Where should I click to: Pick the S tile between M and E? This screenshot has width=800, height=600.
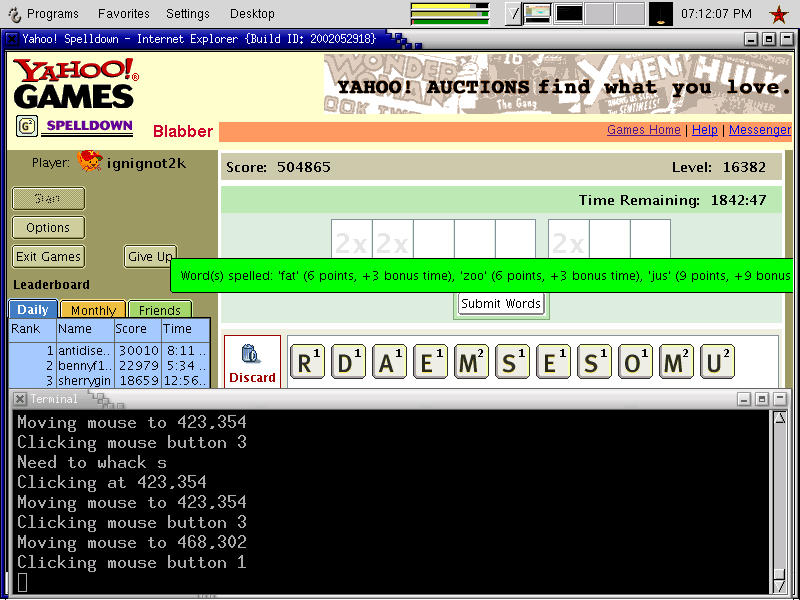(512, 362)
